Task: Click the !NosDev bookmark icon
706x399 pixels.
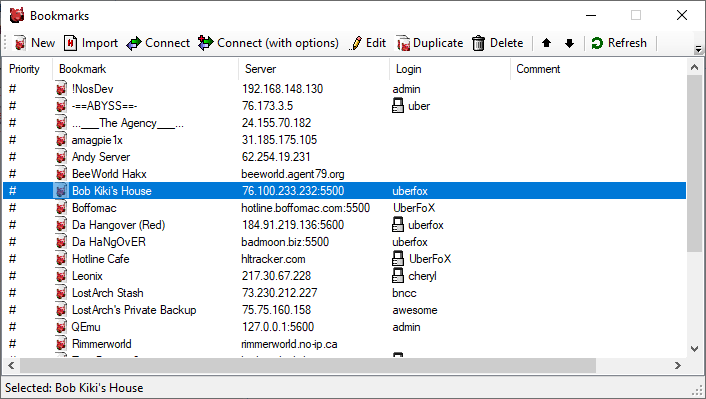Action: click(61, 89)
